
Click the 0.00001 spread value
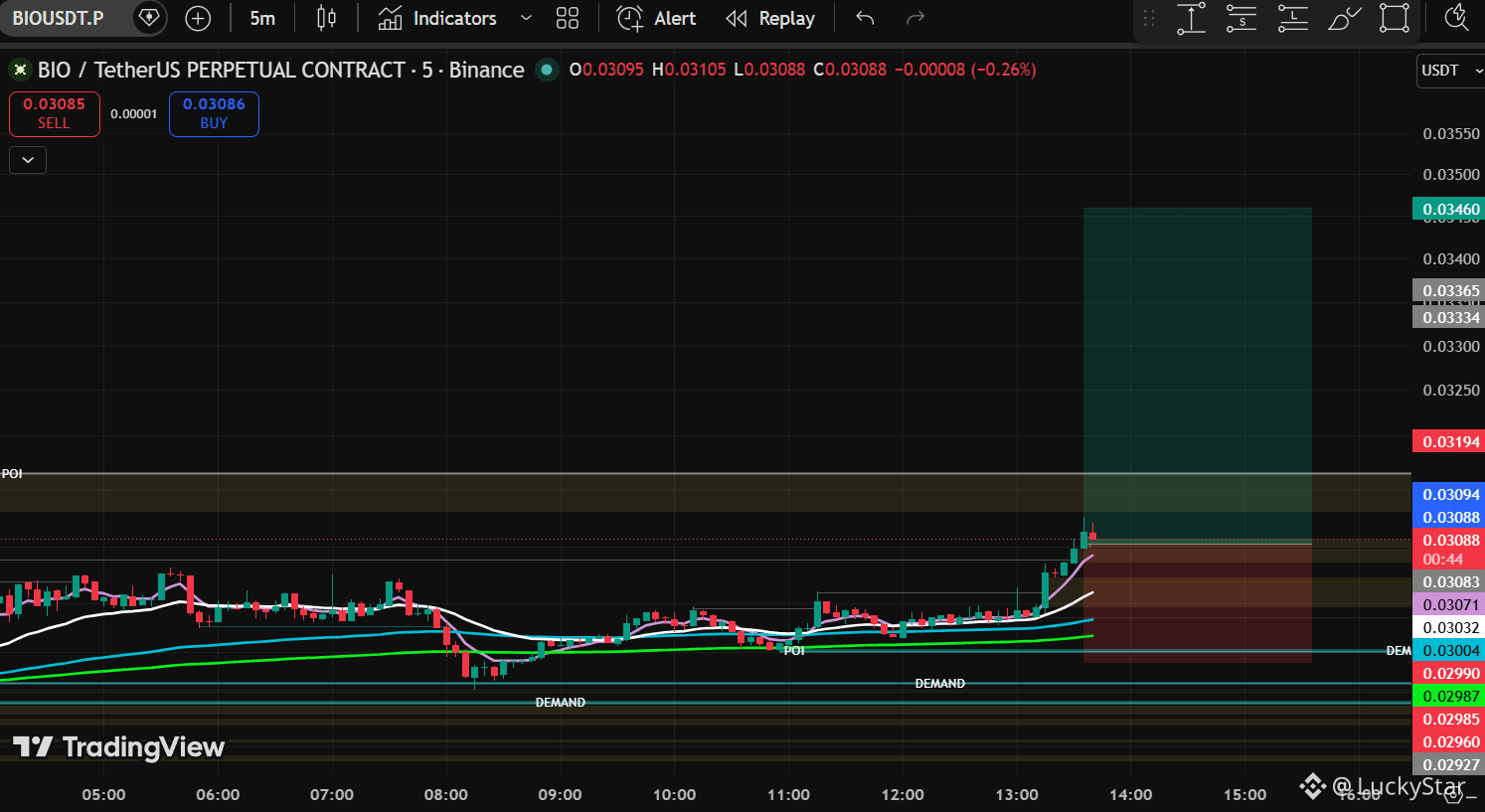pos(134,113)
